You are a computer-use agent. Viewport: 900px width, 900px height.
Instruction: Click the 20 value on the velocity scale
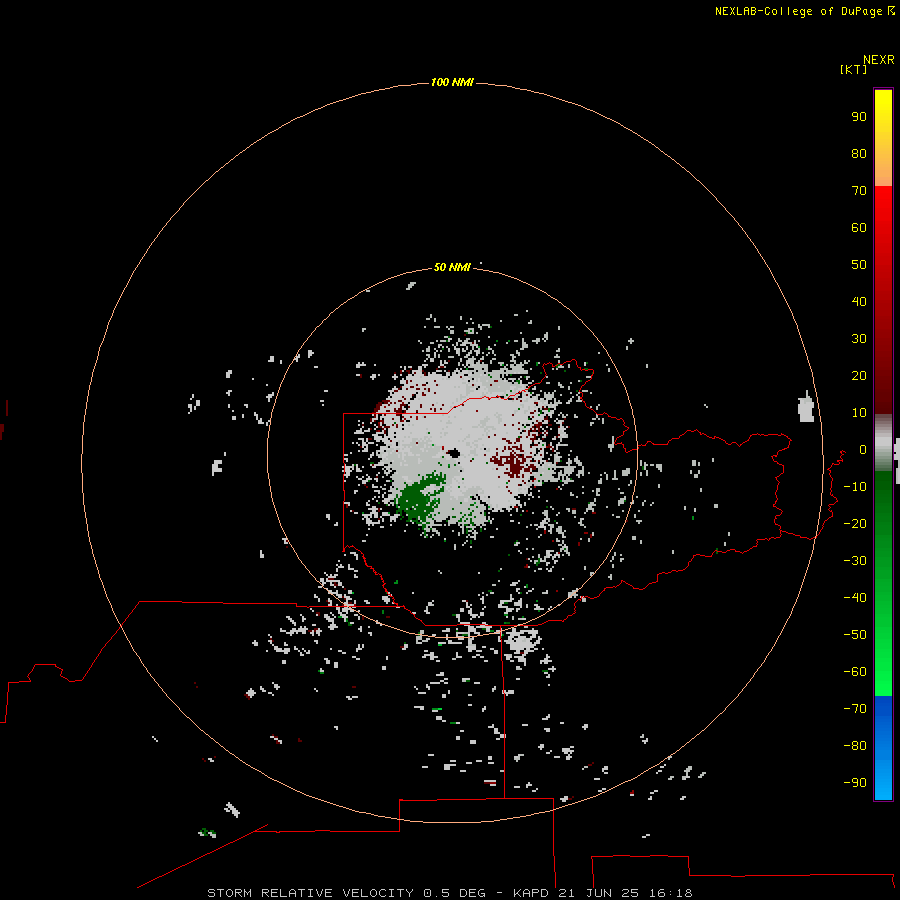(x=859, y=375)
